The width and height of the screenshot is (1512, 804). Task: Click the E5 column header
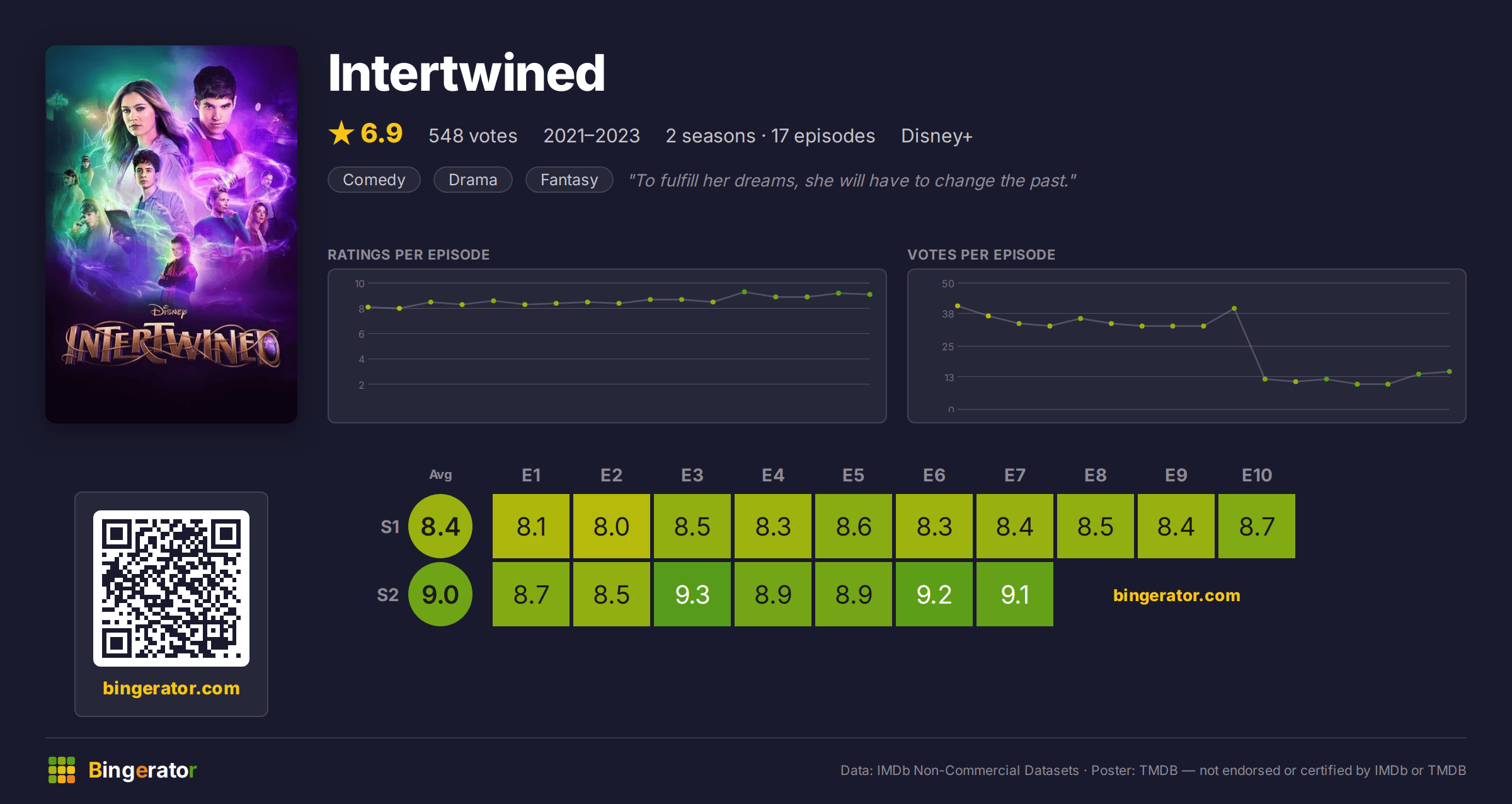(854, 475)
